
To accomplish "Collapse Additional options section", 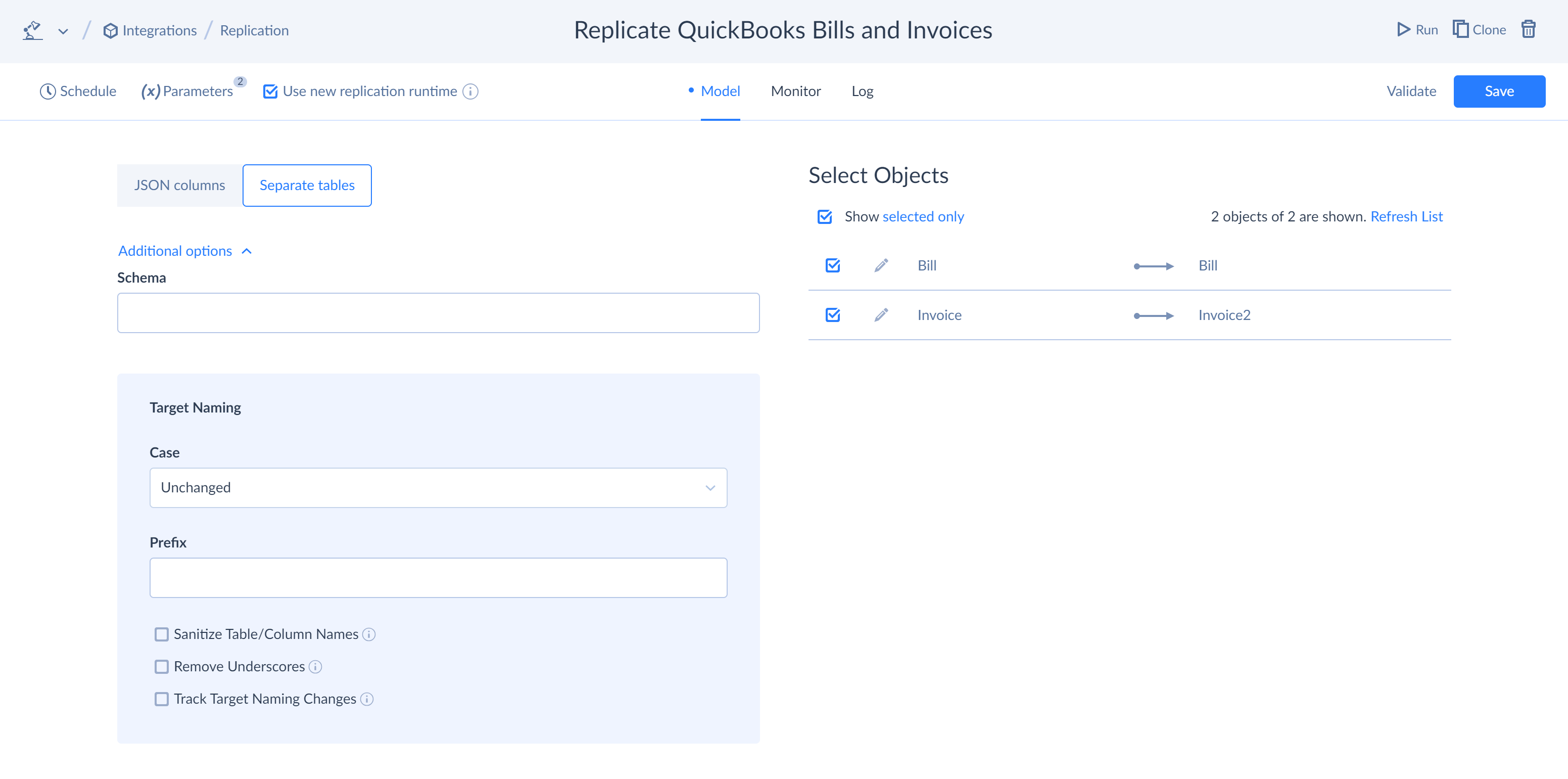I will pyautogui.click(x=185, y=251).
